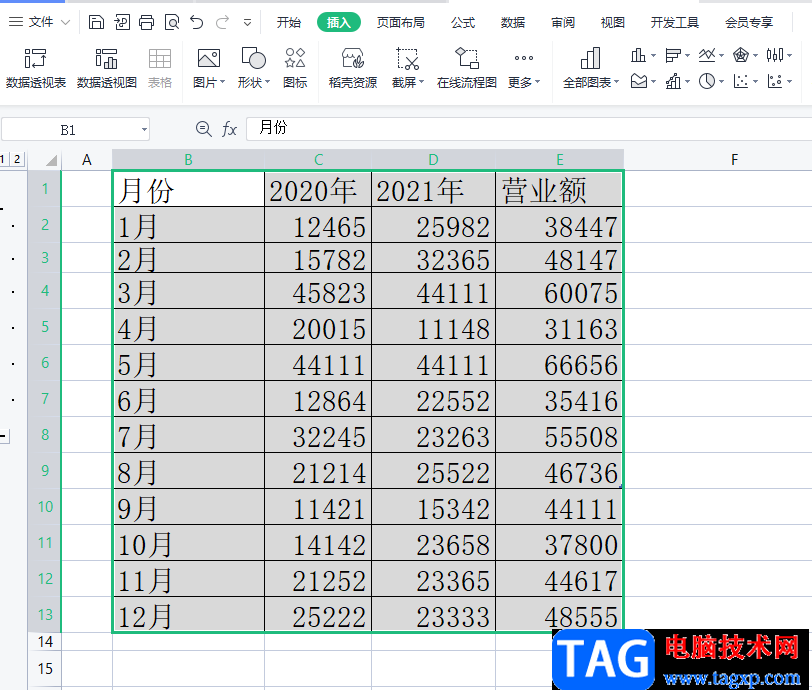
Task: Expand the pie chart dropdown arrow
Action: click(x=721, y=81)
